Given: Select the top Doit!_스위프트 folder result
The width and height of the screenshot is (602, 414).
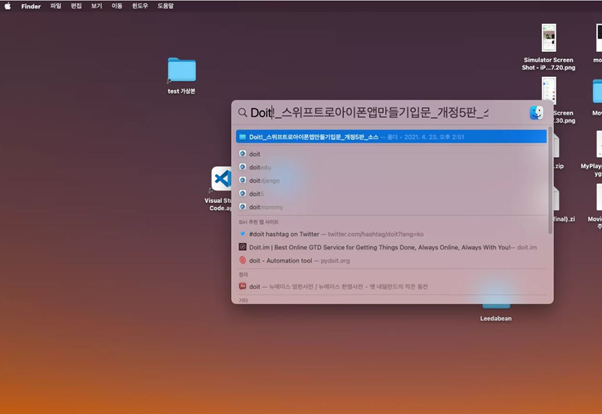Looking at the screenshot, I should pos(391,137).
